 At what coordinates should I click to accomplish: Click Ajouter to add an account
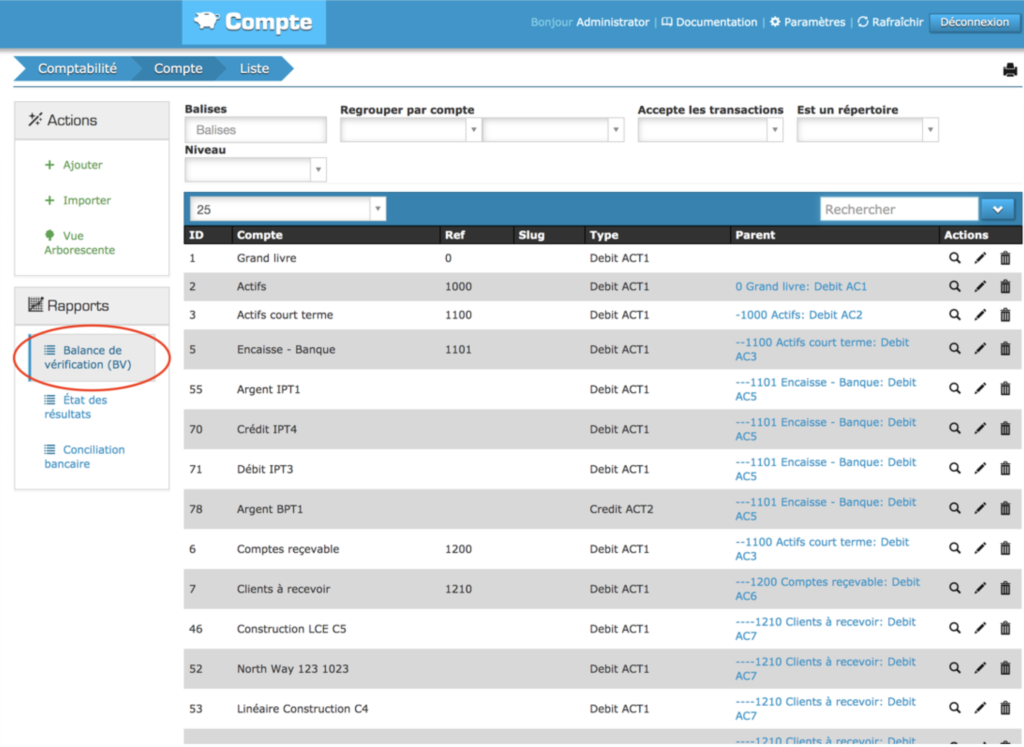point(82,165)
